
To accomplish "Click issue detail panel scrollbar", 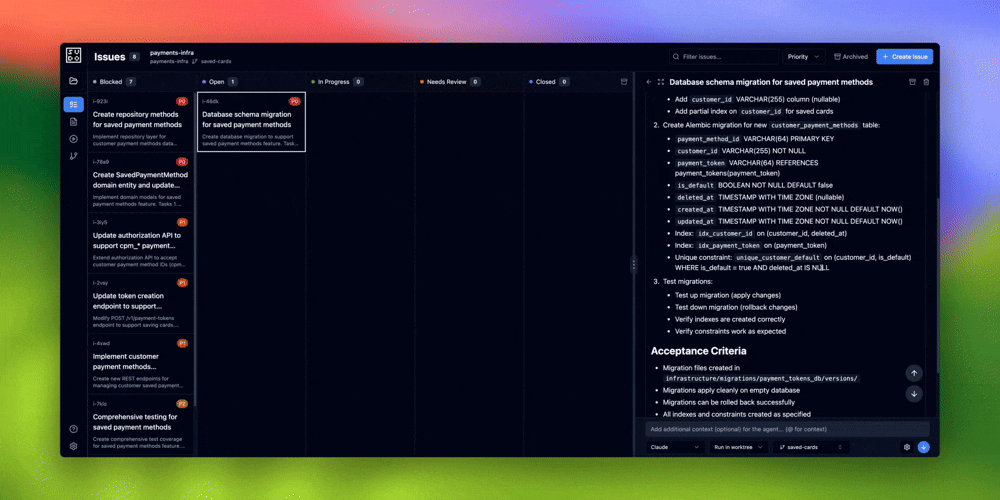I will (937, 284).
